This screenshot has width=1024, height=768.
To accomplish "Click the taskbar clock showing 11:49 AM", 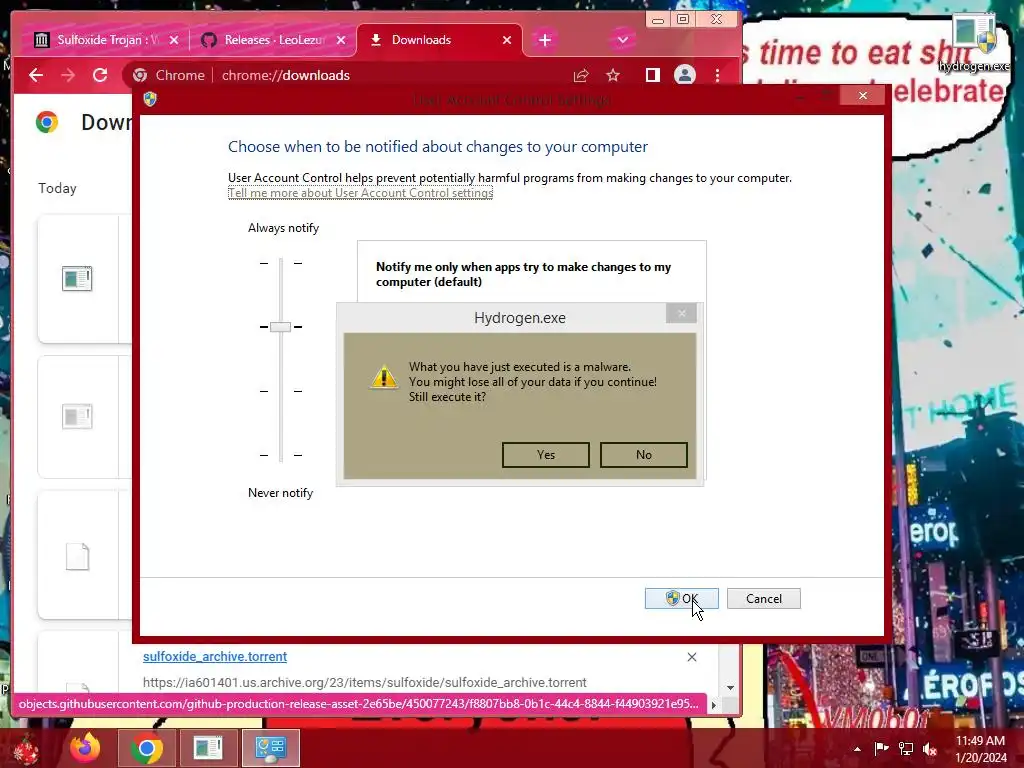I will [x=980, y=749].
